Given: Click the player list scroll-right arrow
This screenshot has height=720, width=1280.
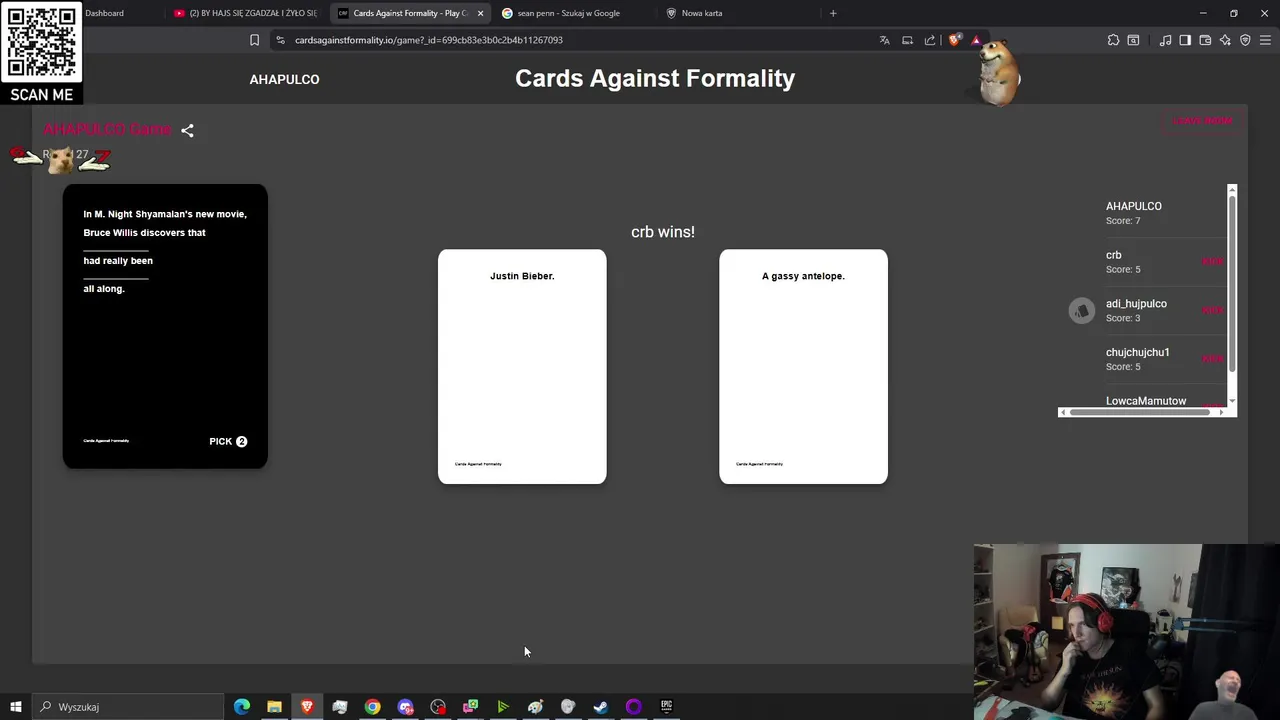Looking at the screenshot, I should 1221,412.
